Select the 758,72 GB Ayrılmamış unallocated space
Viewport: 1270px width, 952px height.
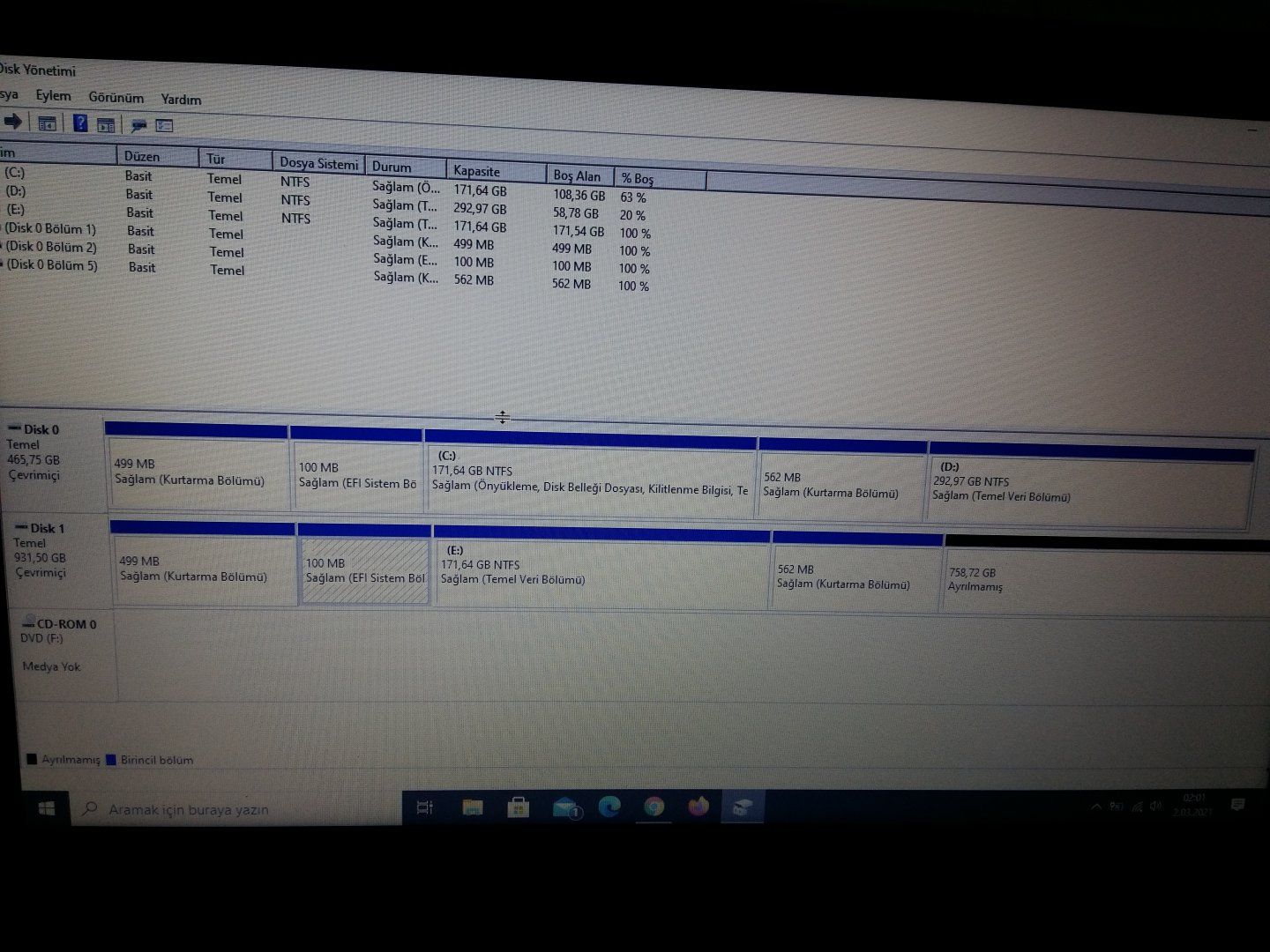click(x=1107, y=577)
